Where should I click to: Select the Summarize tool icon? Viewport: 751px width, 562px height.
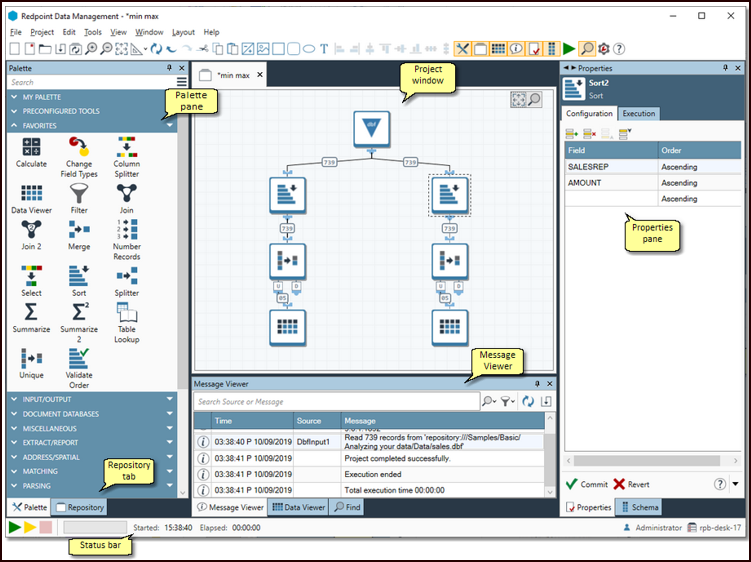[31, 316]
